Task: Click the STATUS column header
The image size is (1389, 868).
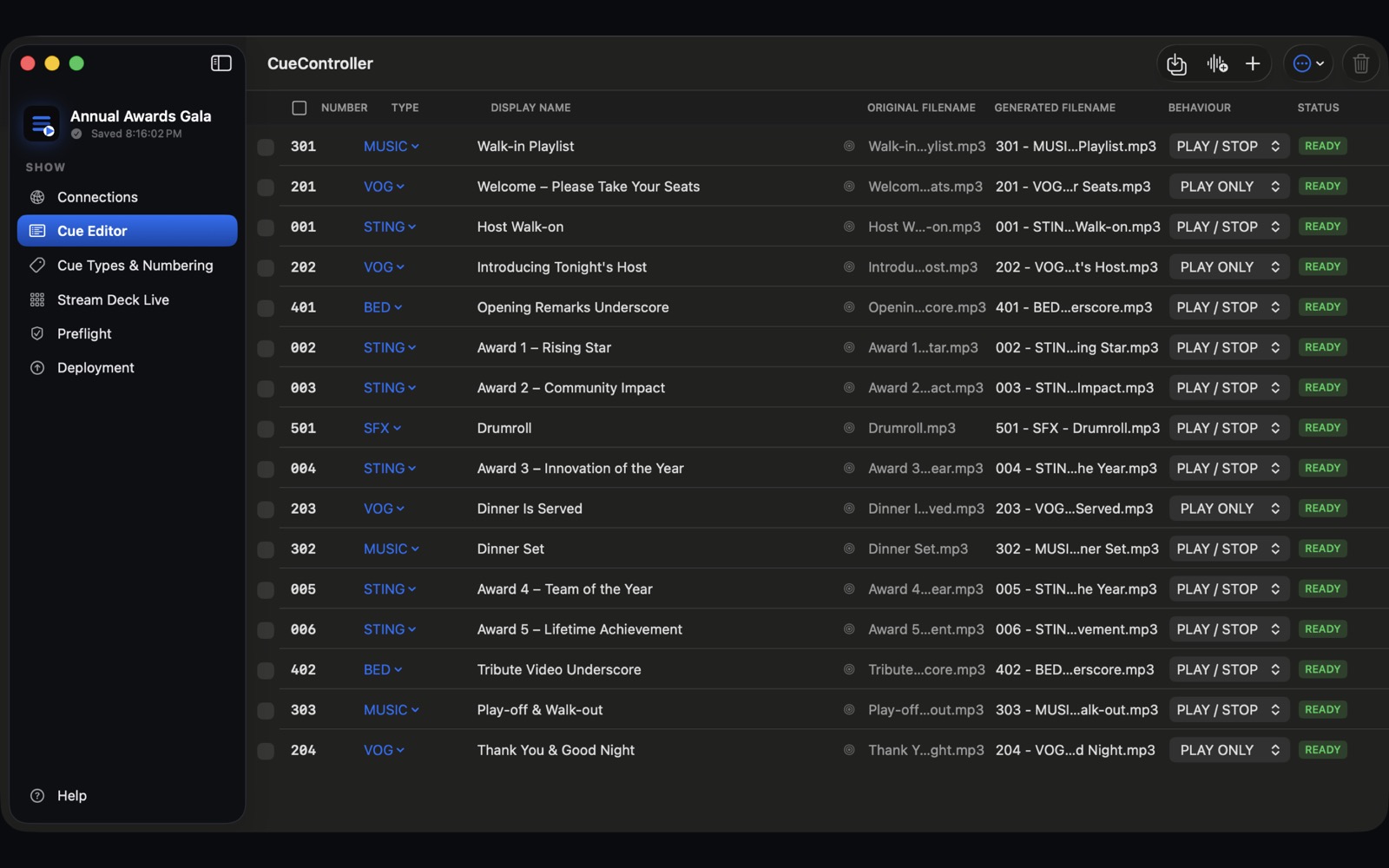Action: tap(1318, 108)
